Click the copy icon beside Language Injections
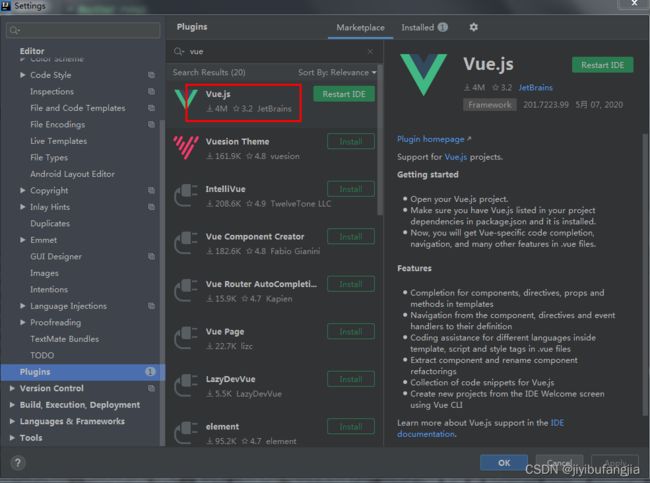 [x=151, y=306]
